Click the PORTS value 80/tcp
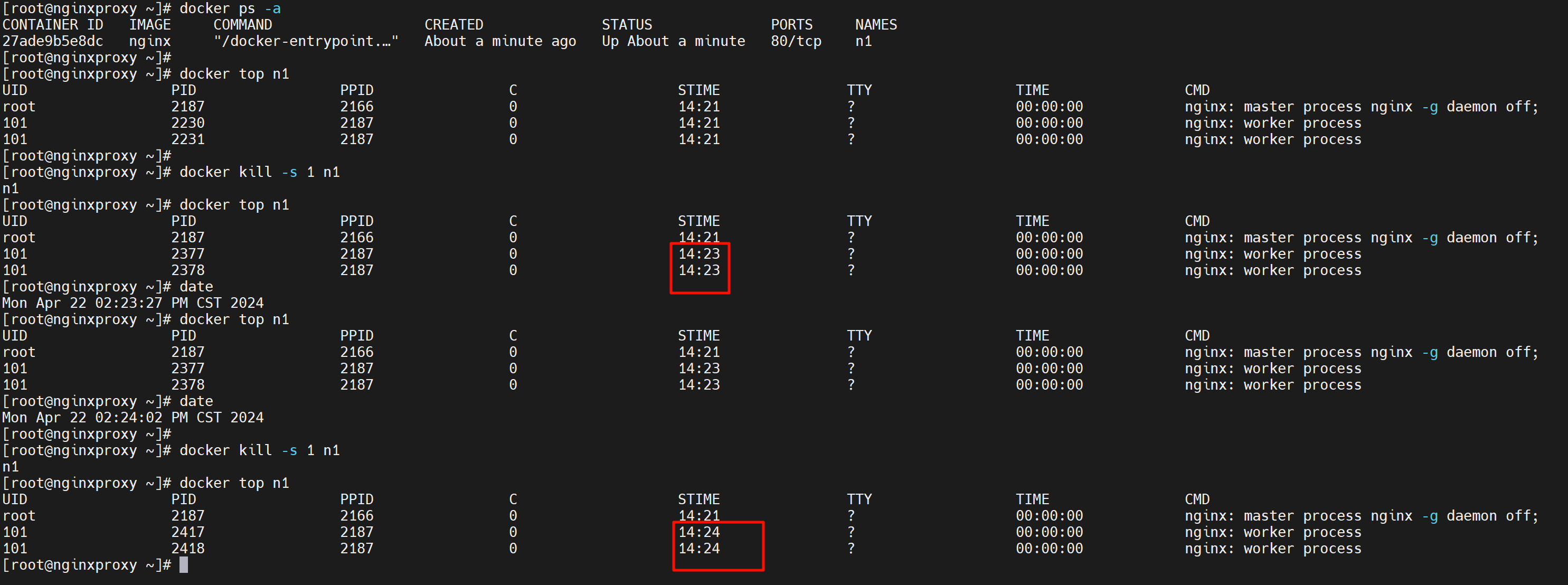The width and height of the screenshot is (1568, 585). pos(796,41)
